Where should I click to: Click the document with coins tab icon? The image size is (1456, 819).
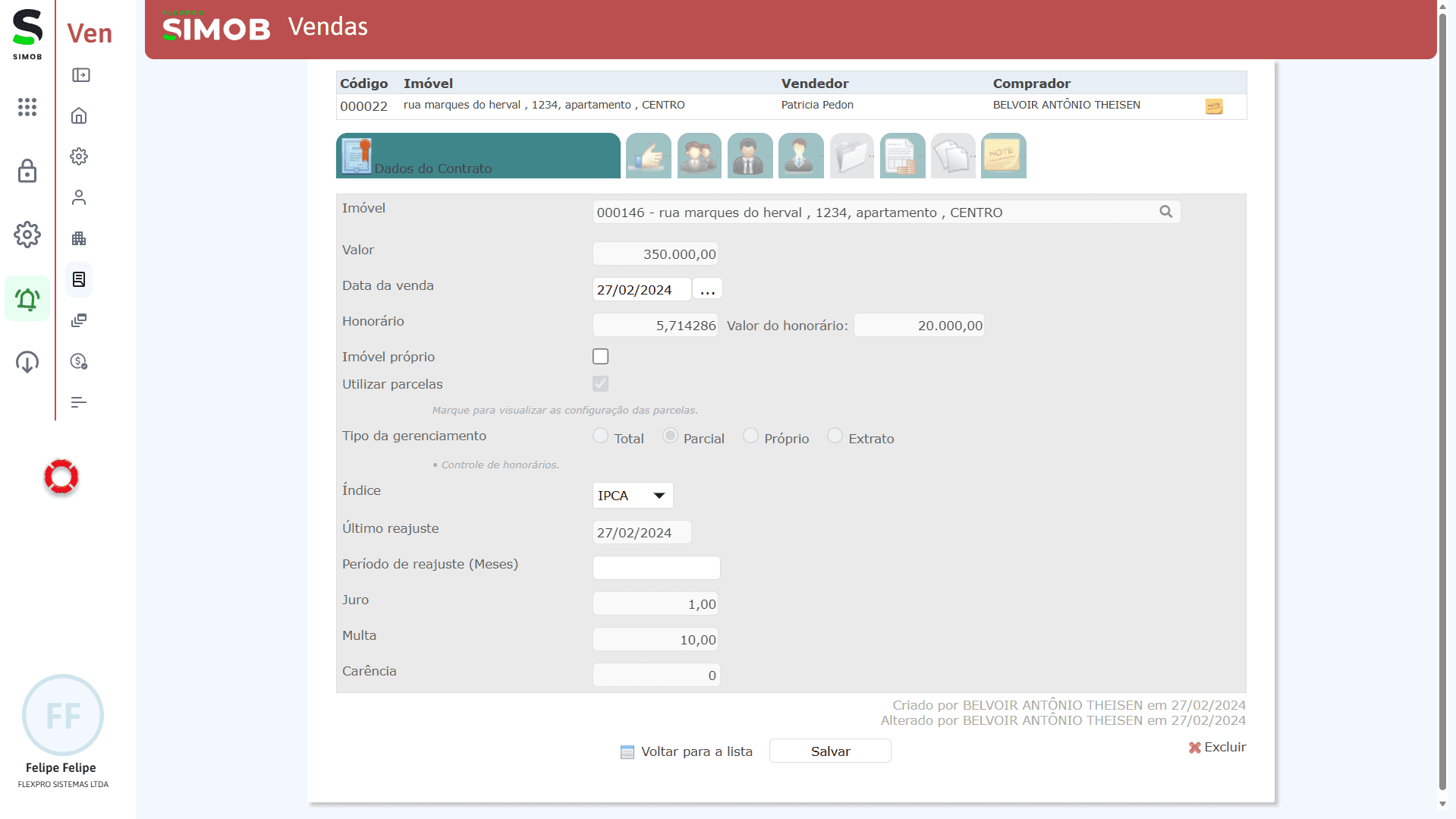902,156
